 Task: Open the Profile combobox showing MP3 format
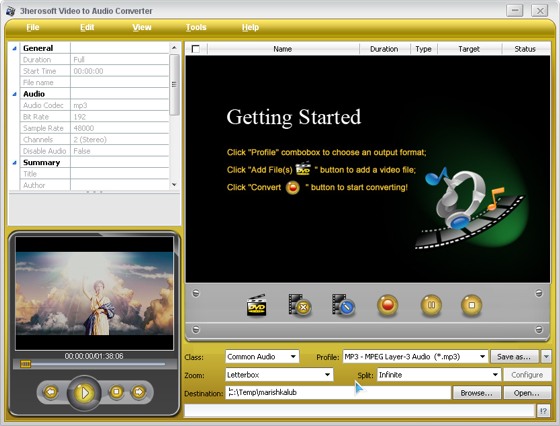click(415, 357)
